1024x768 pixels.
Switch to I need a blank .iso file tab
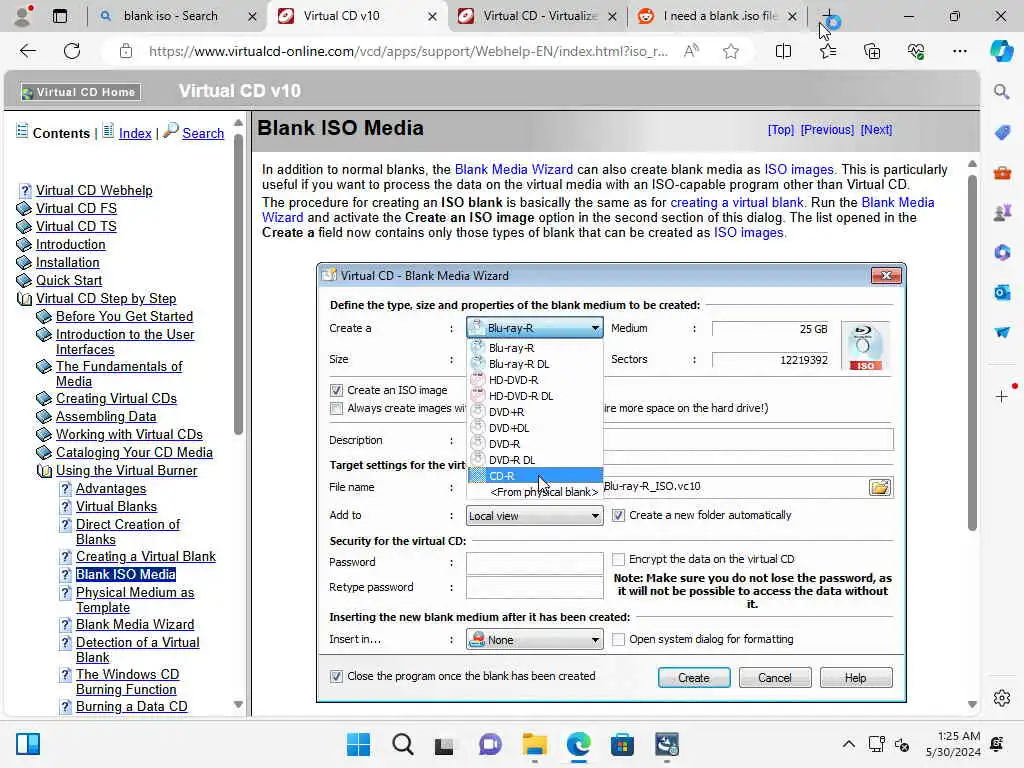coord(720,16)
